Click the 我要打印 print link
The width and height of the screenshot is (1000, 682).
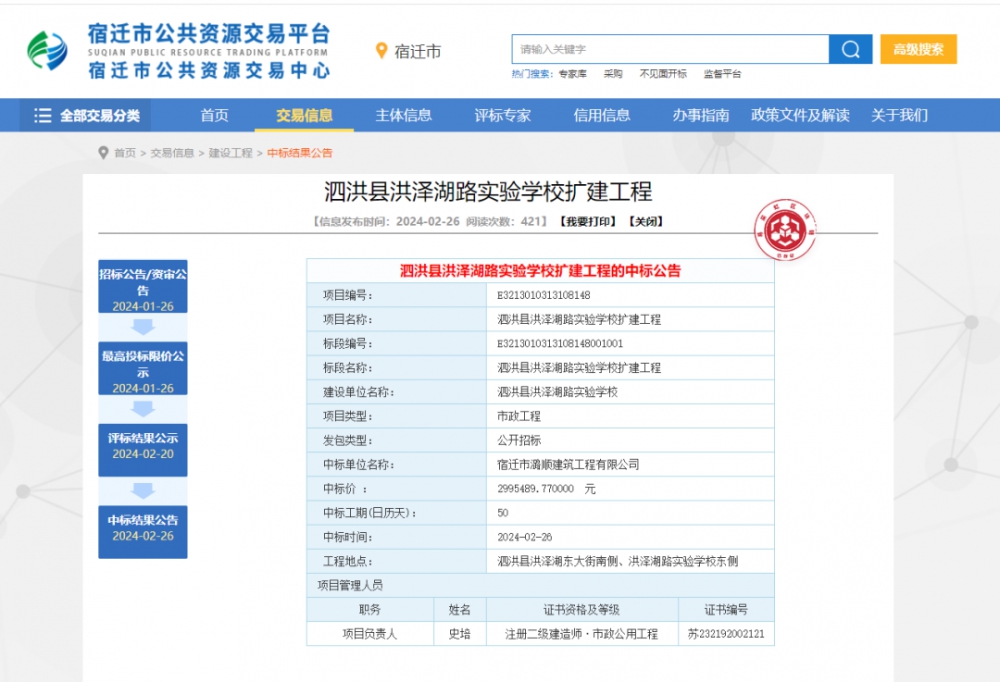pyautogui.click(x=588, y=221)
